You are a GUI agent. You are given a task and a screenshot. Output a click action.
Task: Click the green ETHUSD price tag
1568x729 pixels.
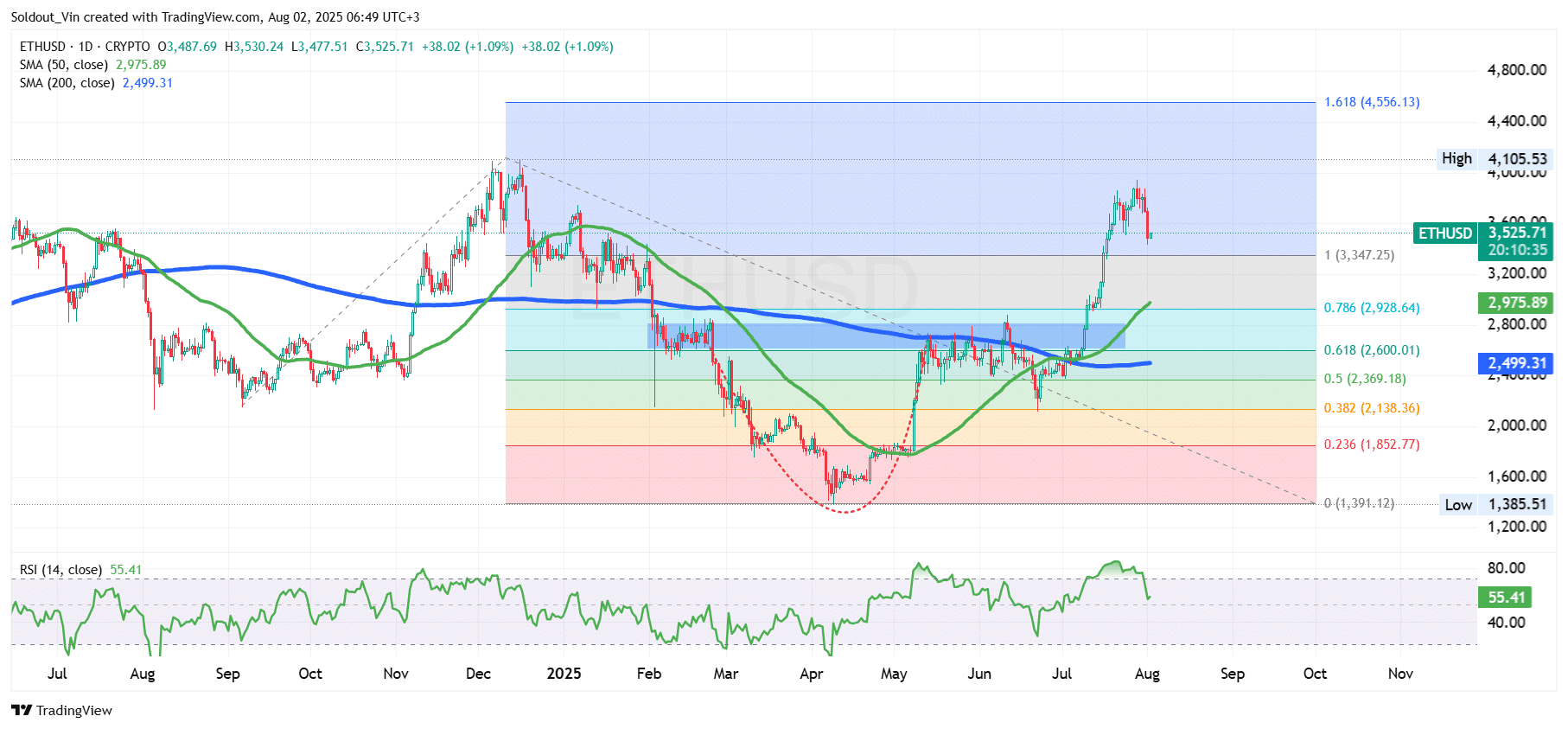tap(1444, 233)
